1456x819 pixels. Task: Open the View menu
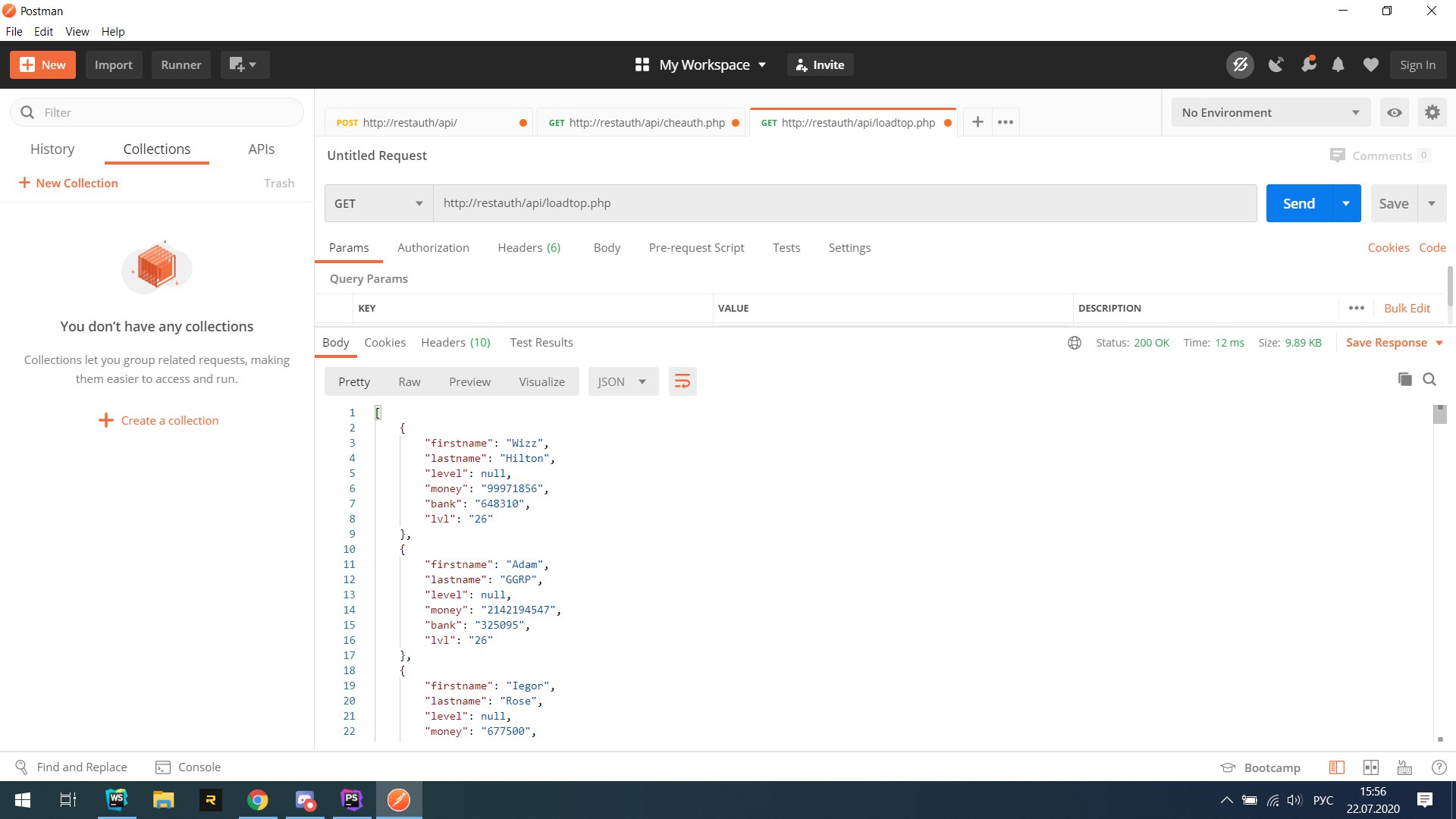77,32
